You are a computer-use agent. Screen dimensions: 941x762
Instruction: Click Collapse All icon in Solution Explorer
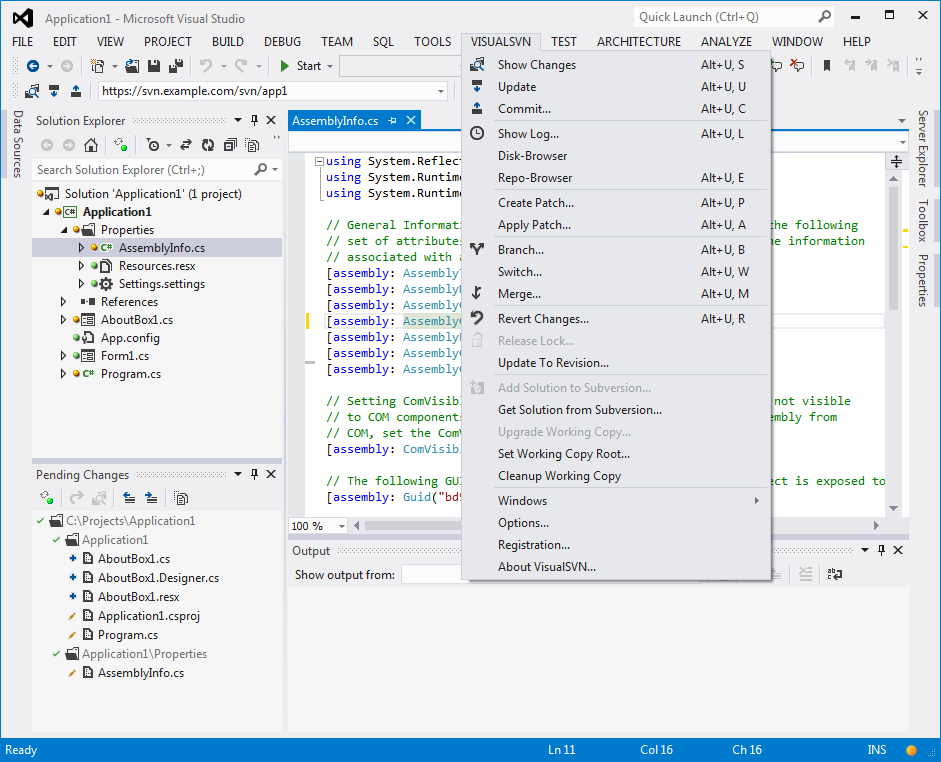tap(228, 145)
